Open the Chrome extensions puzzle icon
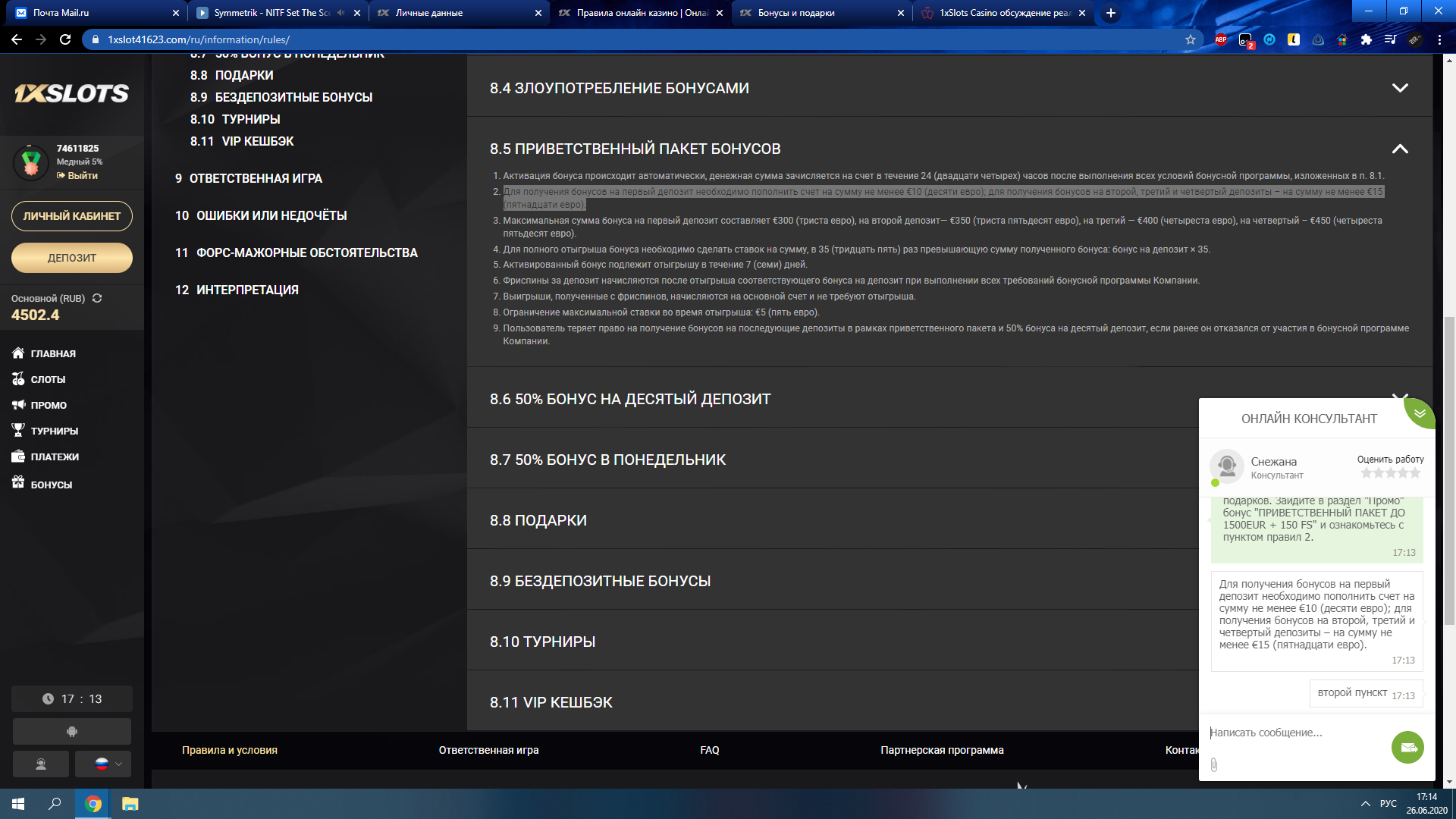 point(1366,39)
